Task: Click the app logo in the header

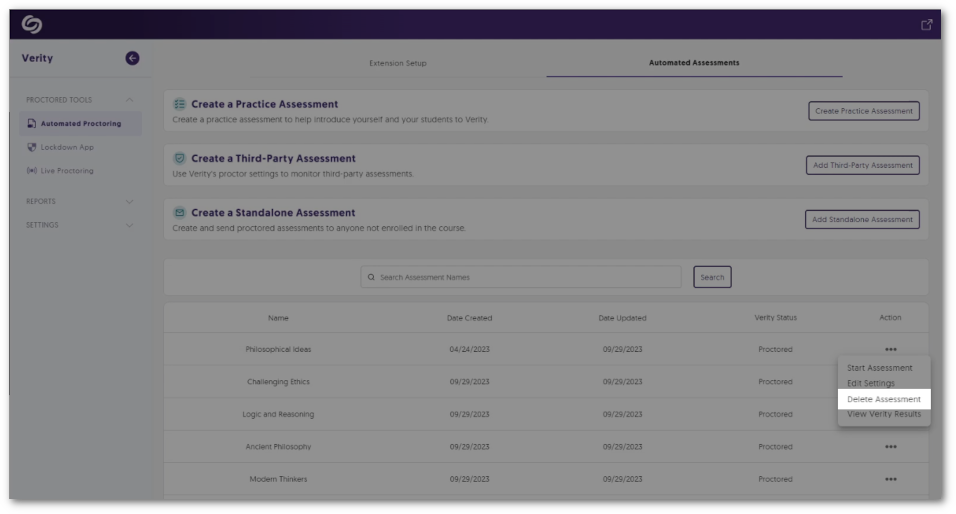Action: (x=32, y=24)
